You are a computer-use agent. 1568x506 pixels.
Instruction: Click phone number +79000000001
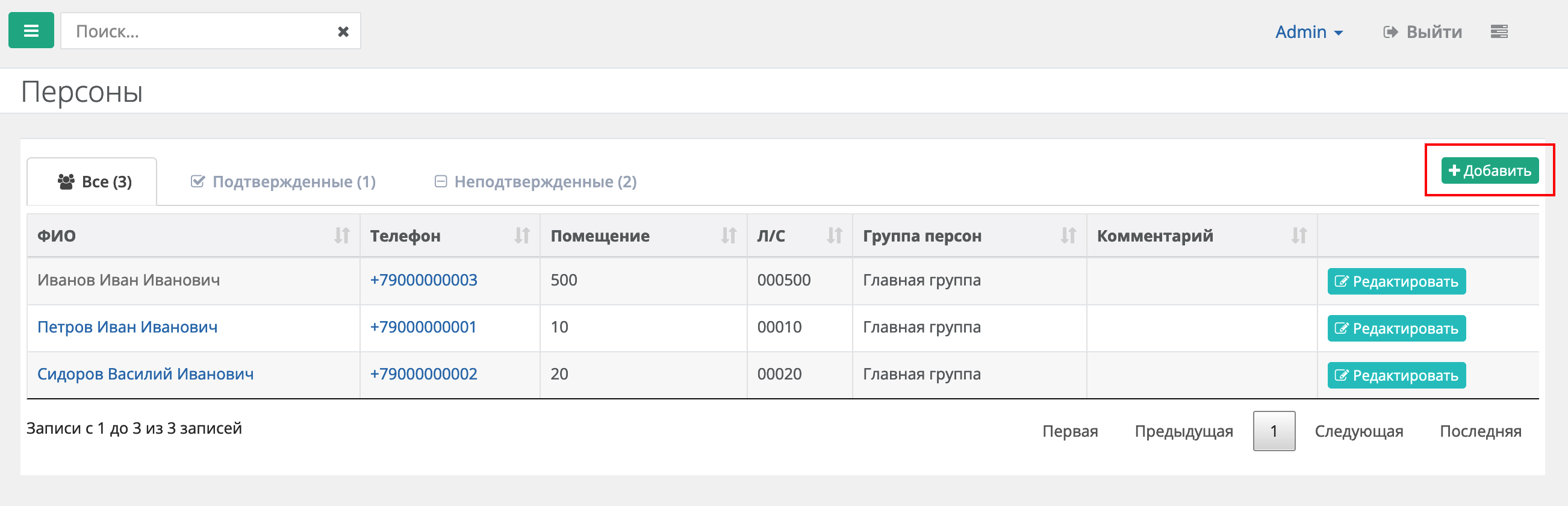[x=423, y=327]
